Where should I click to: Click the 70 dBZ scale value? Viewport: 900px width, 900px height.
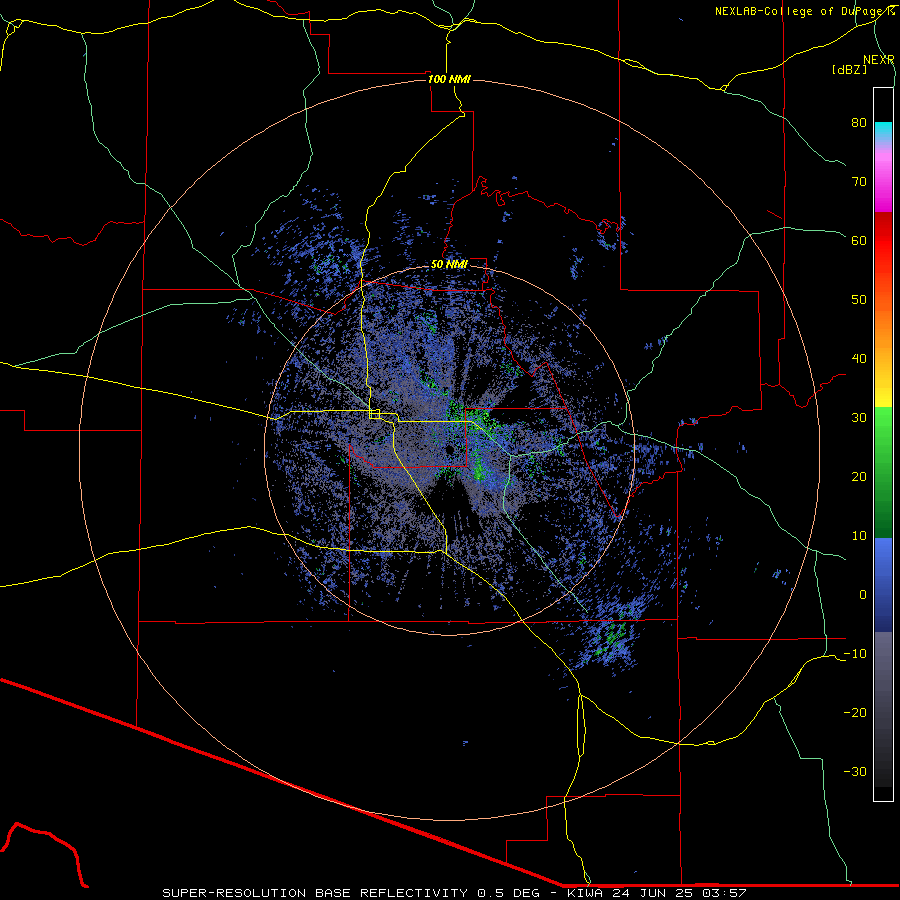(859, 181)
